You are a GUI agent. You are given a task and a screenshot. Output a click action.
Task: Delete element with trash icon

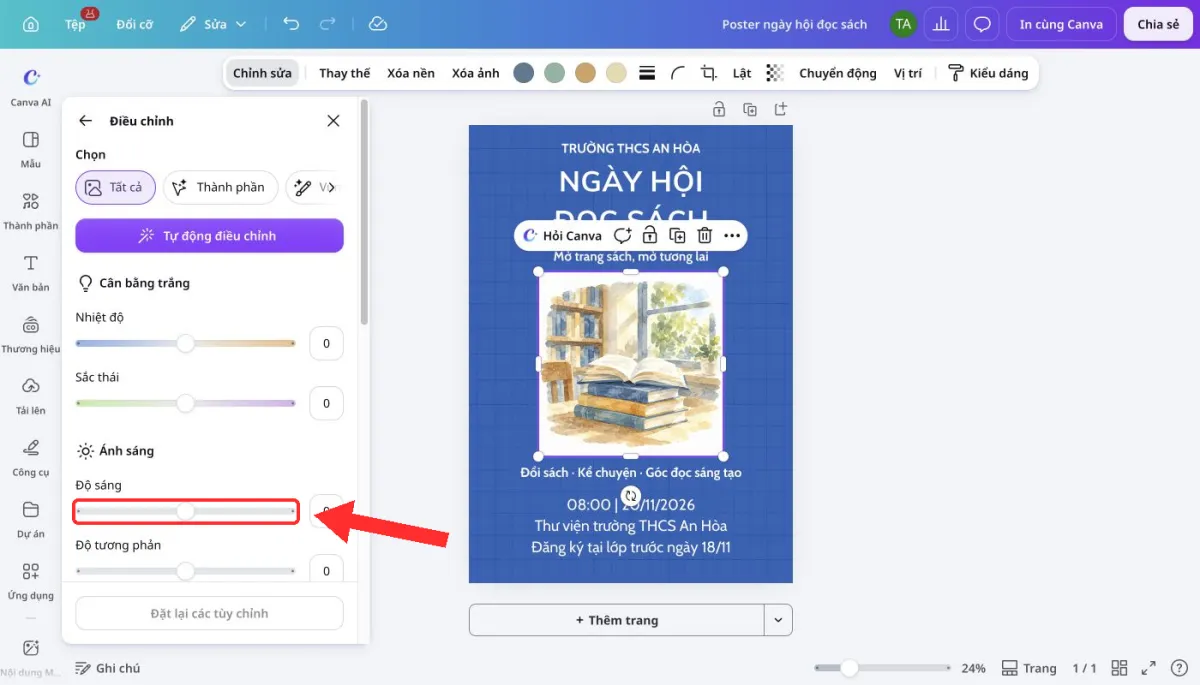pyautogui.click(x=705, y=236)
